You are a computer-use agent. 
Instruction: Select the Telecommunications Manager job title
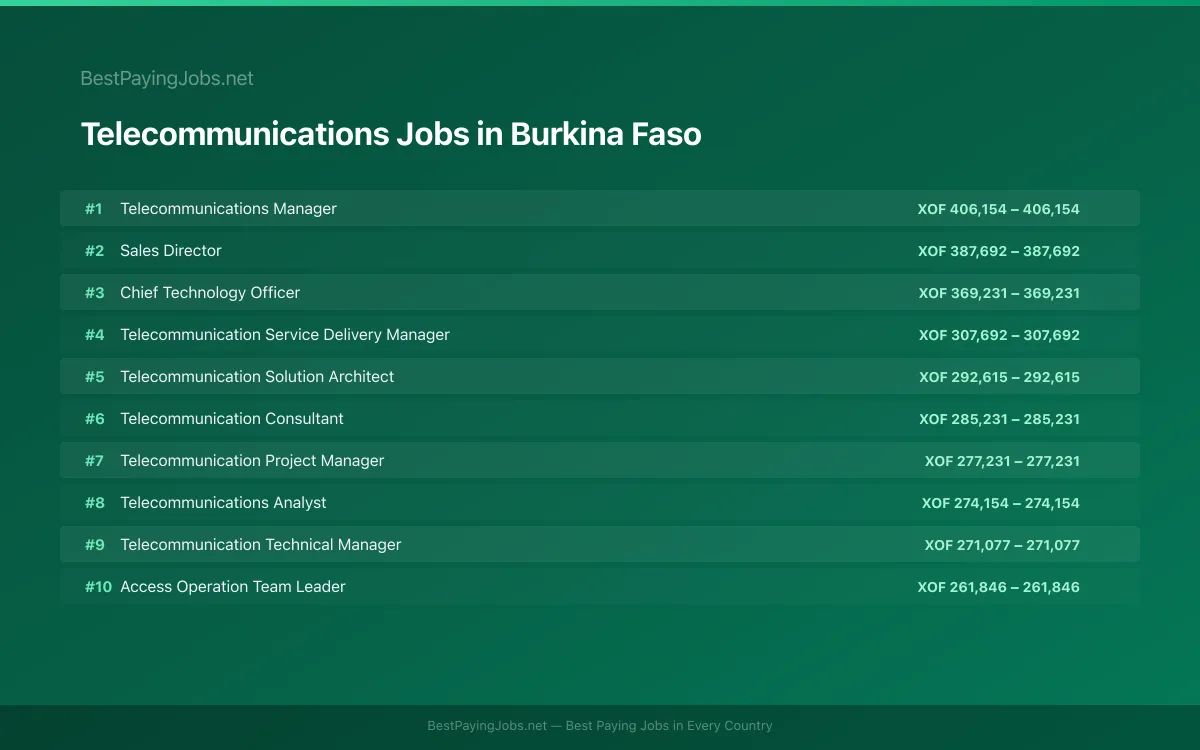[x=228, y=209]
